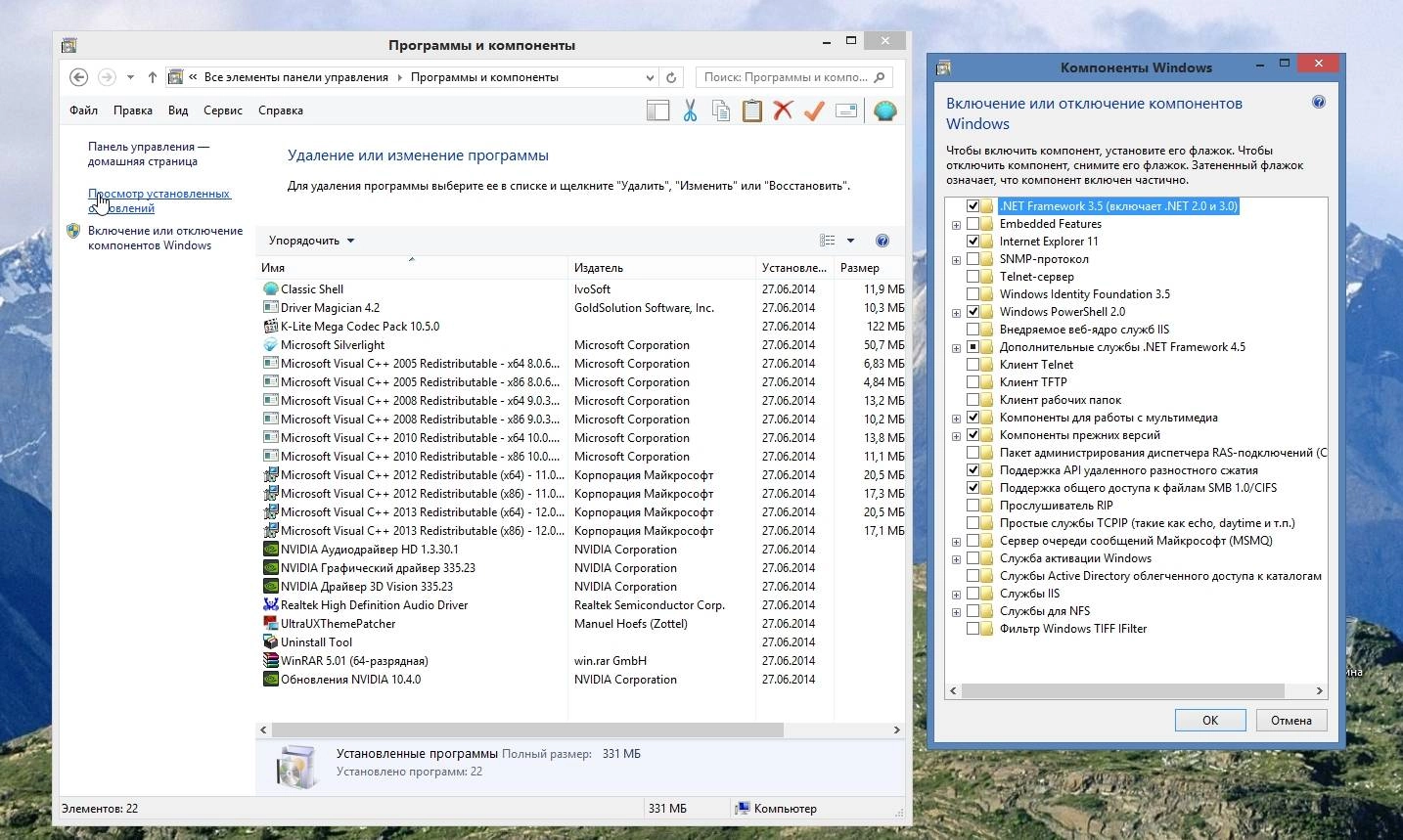Image resolution: width=1403 pixels, height=840 pixels.
Task: Open the Правка menu
Action: pyautogui.click(x=132, y=111)
